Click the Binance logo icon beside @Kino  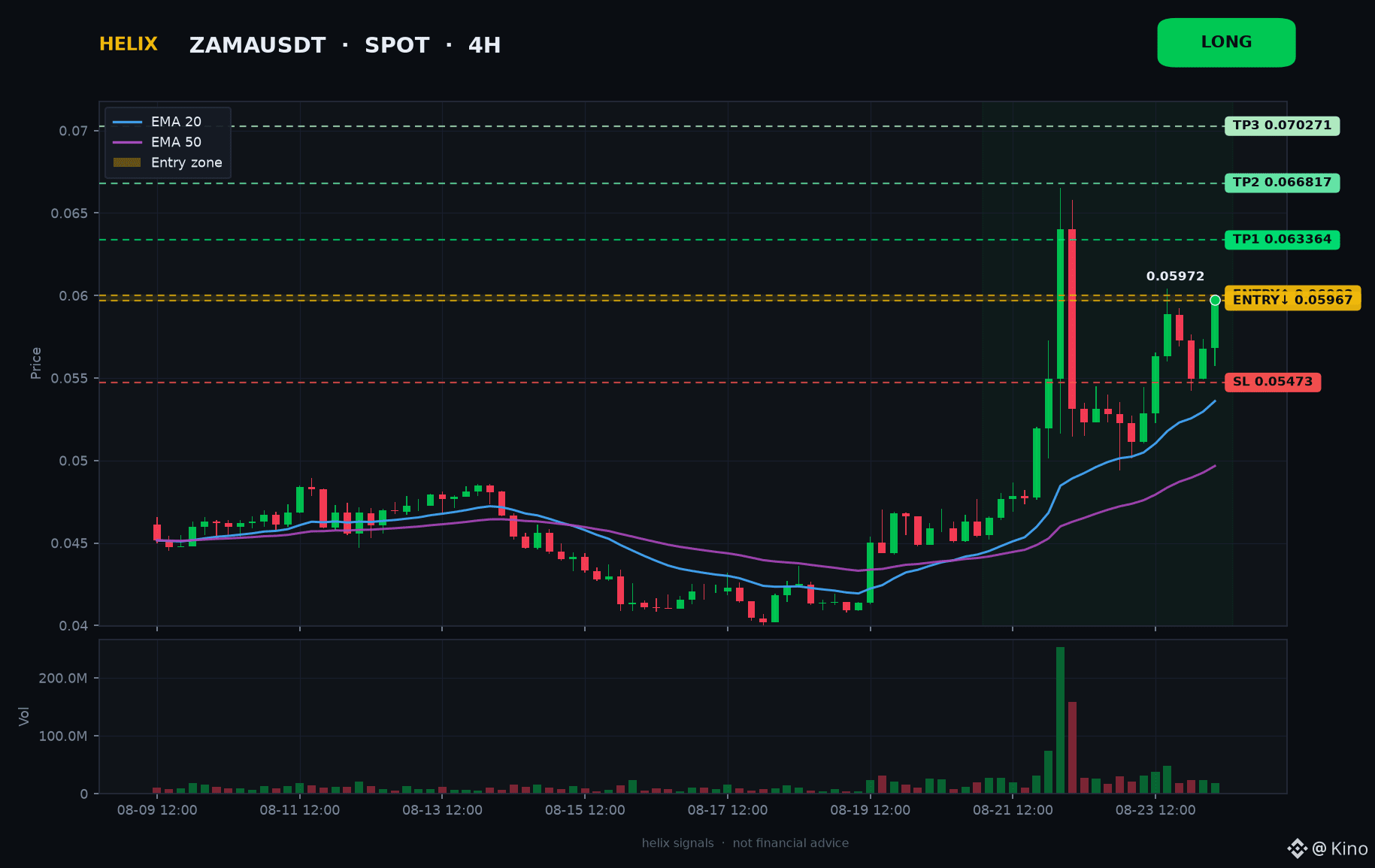[1297, 848]
